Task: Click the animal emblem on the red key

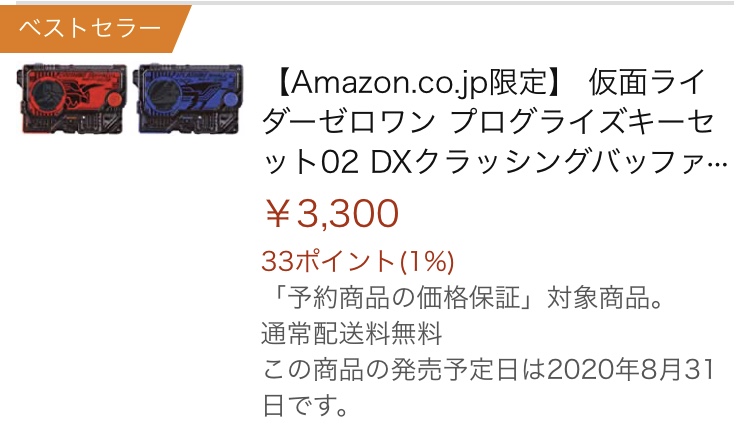Action: coord(83,95)
